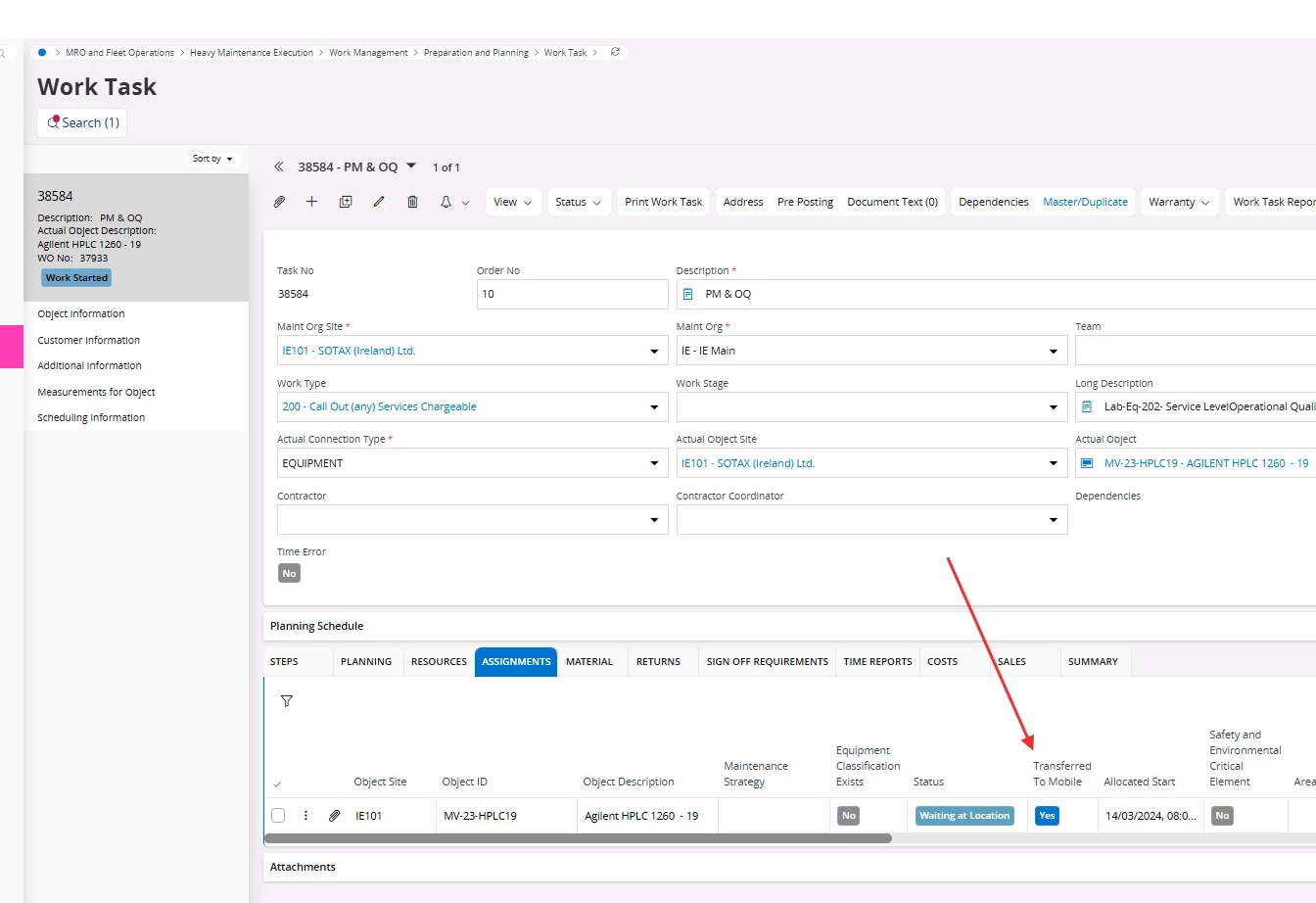
Task: Open the Master/Duplicate link
Action: (x=1085, y=202)
